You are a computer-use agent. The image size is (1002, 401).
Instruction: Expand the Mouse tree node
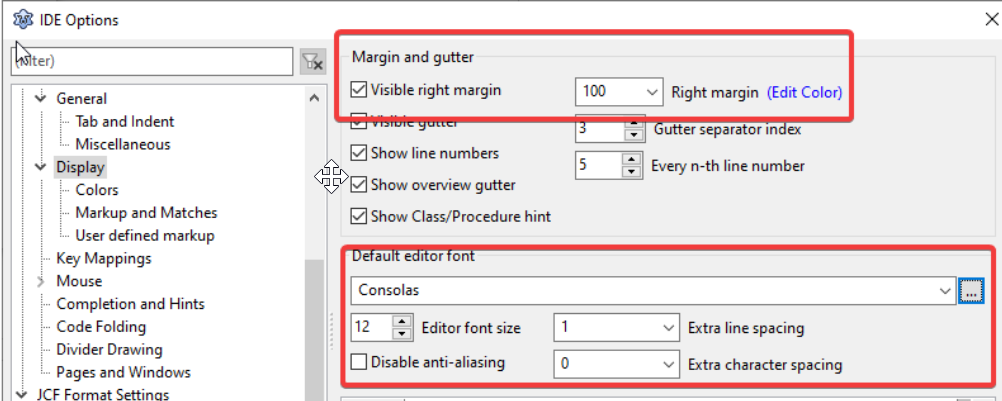click(x=42, y=281)
